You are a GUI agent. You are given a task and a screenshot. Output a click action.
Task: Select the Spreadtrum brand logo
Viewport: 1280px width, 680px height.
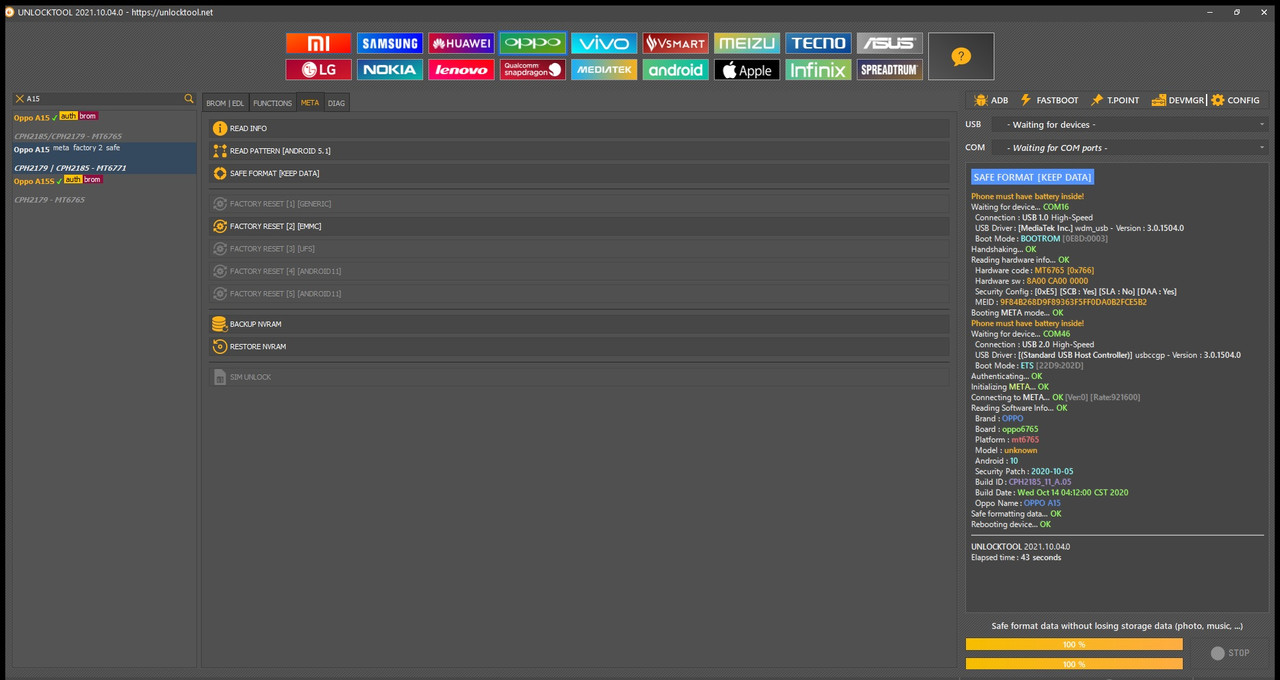click(x=890, y=70)
